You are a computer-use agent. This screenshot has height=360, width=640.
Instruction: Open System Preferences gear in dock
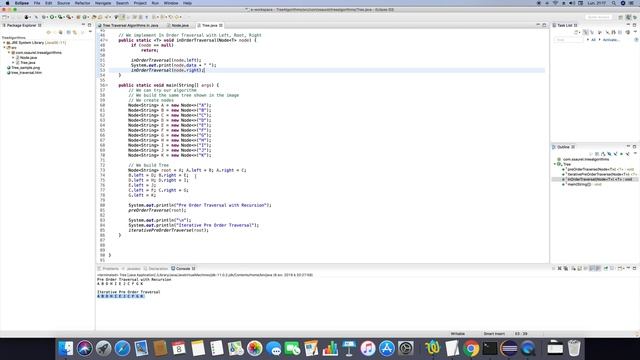click(x=406, y=349)
